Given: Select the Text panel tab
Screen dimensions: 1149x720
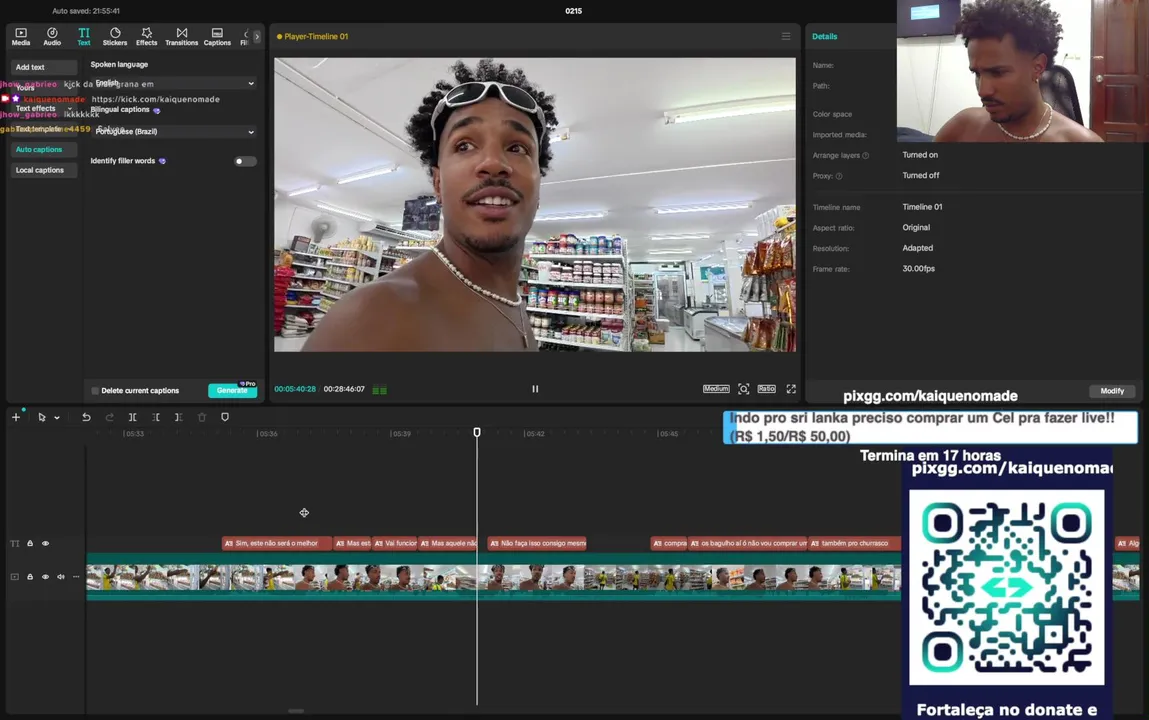Looking at the screenshot, I should [x=84, y=37].
